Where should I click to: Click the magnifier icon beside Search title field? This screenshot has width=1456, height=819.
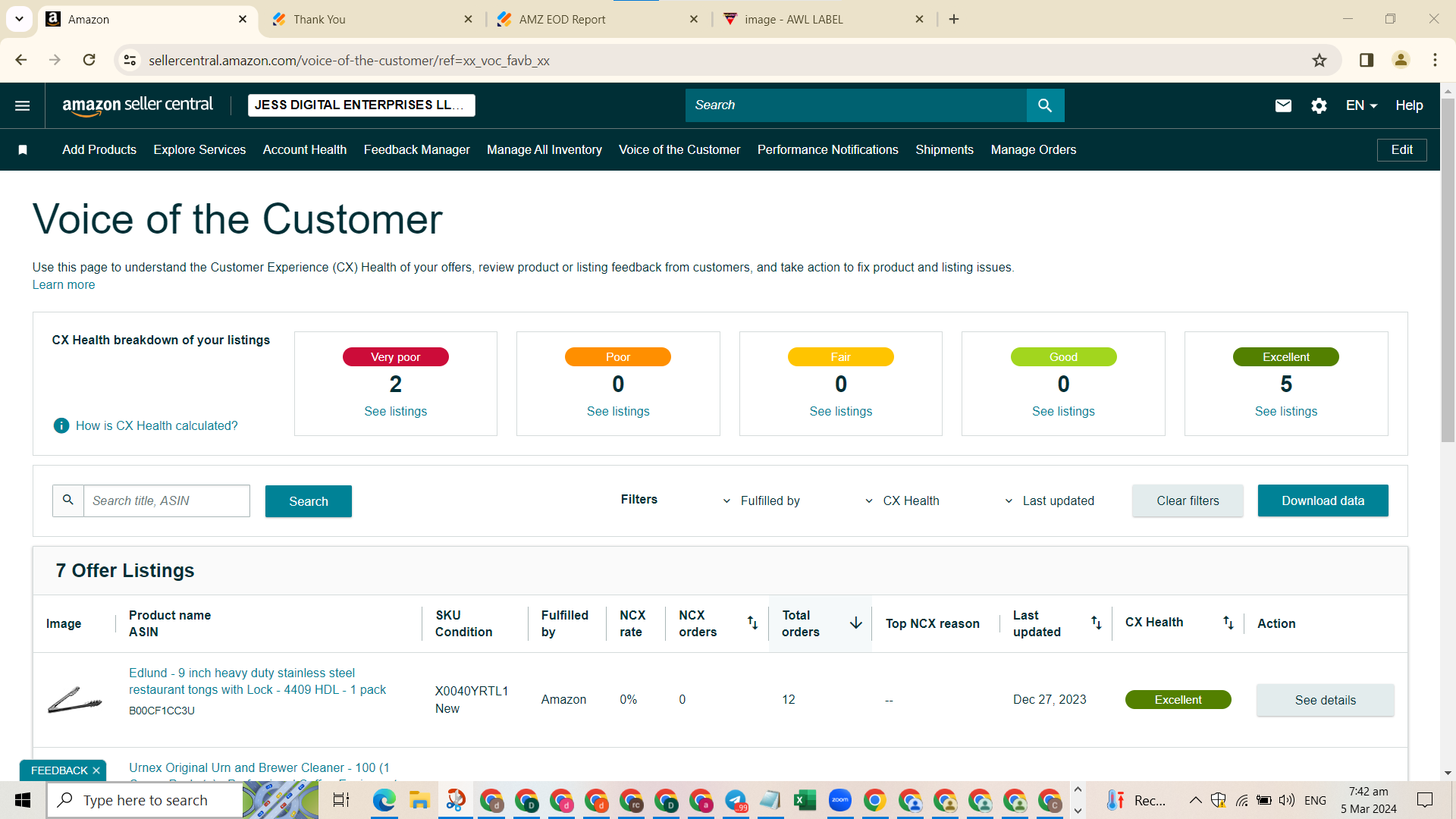[67, 500]
